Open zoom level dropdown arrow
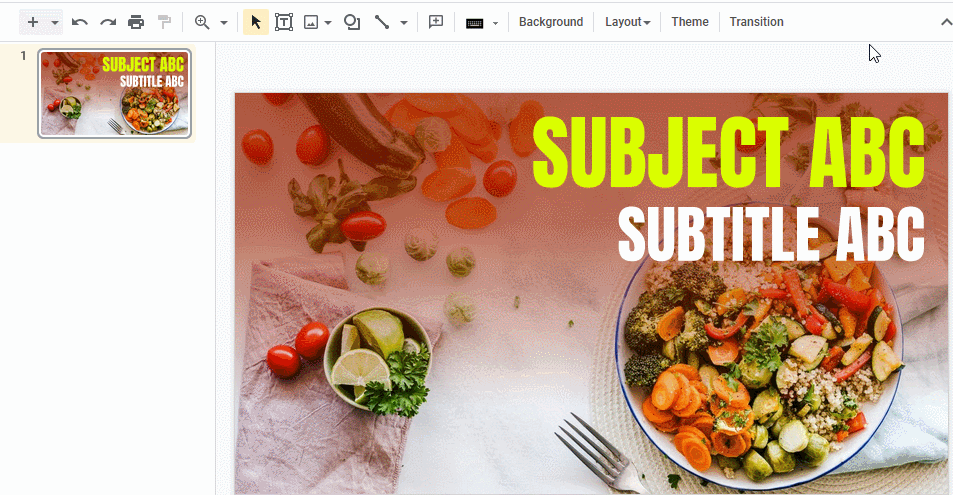Screen dimensions: 953x495 [224, 22]
